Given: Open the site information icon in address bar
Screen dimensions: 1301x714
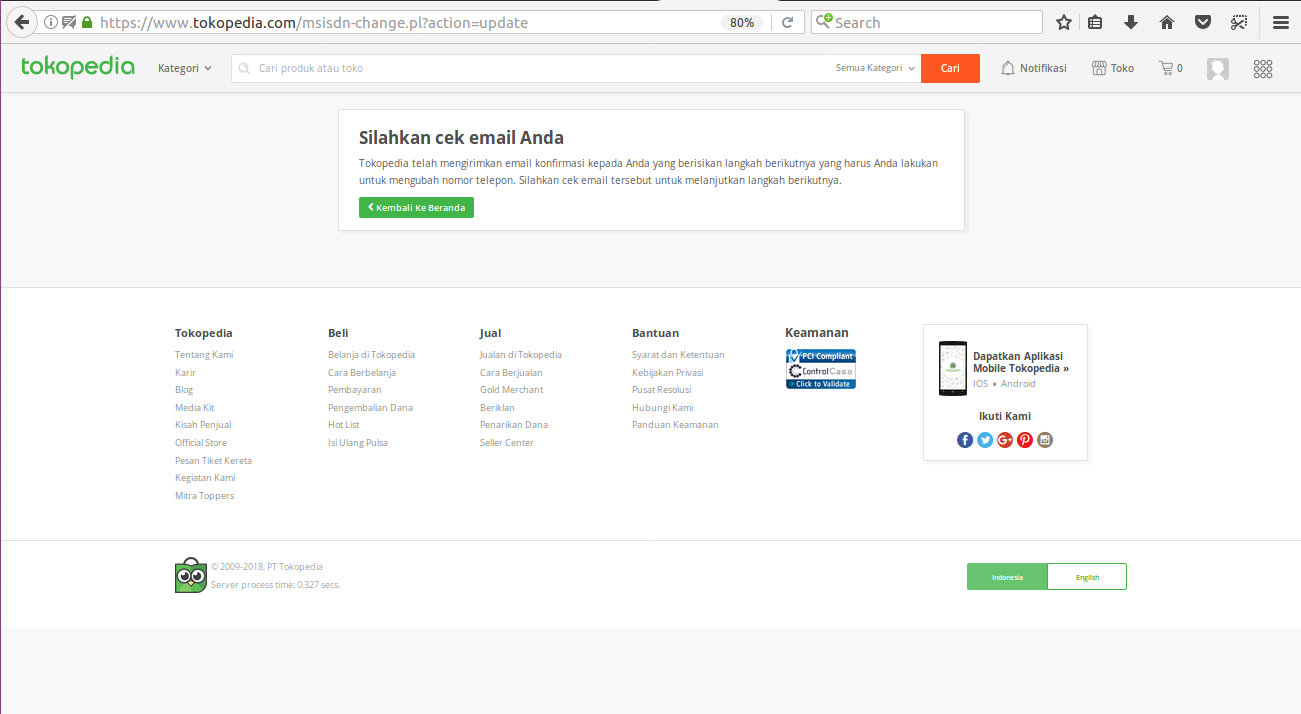Looking at the screenshot, I should click(51, 22).
